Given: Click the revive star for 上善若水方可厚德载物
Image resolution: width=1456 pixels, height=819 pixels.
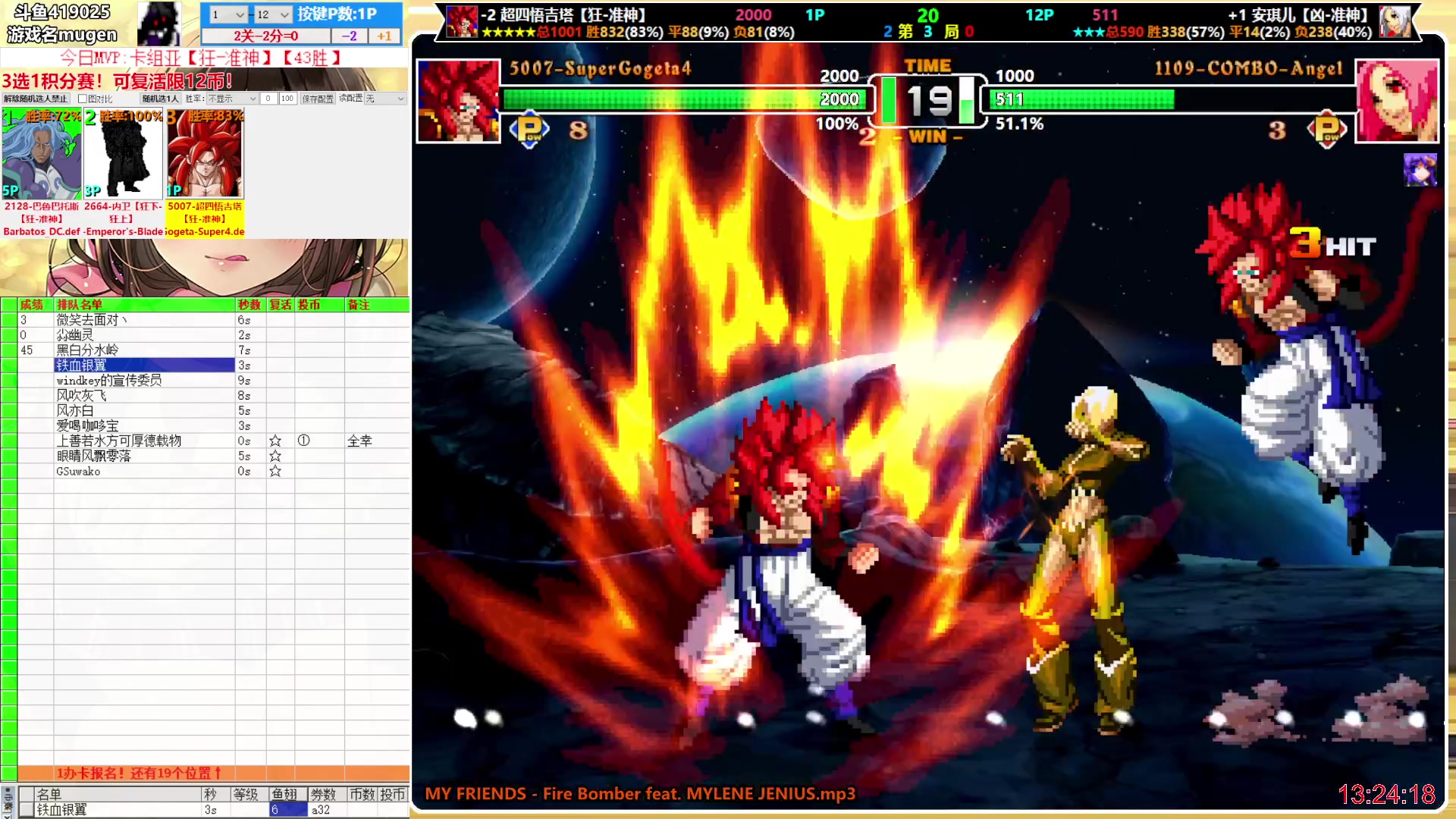Looking at the screenshot, I should point(275,441).
